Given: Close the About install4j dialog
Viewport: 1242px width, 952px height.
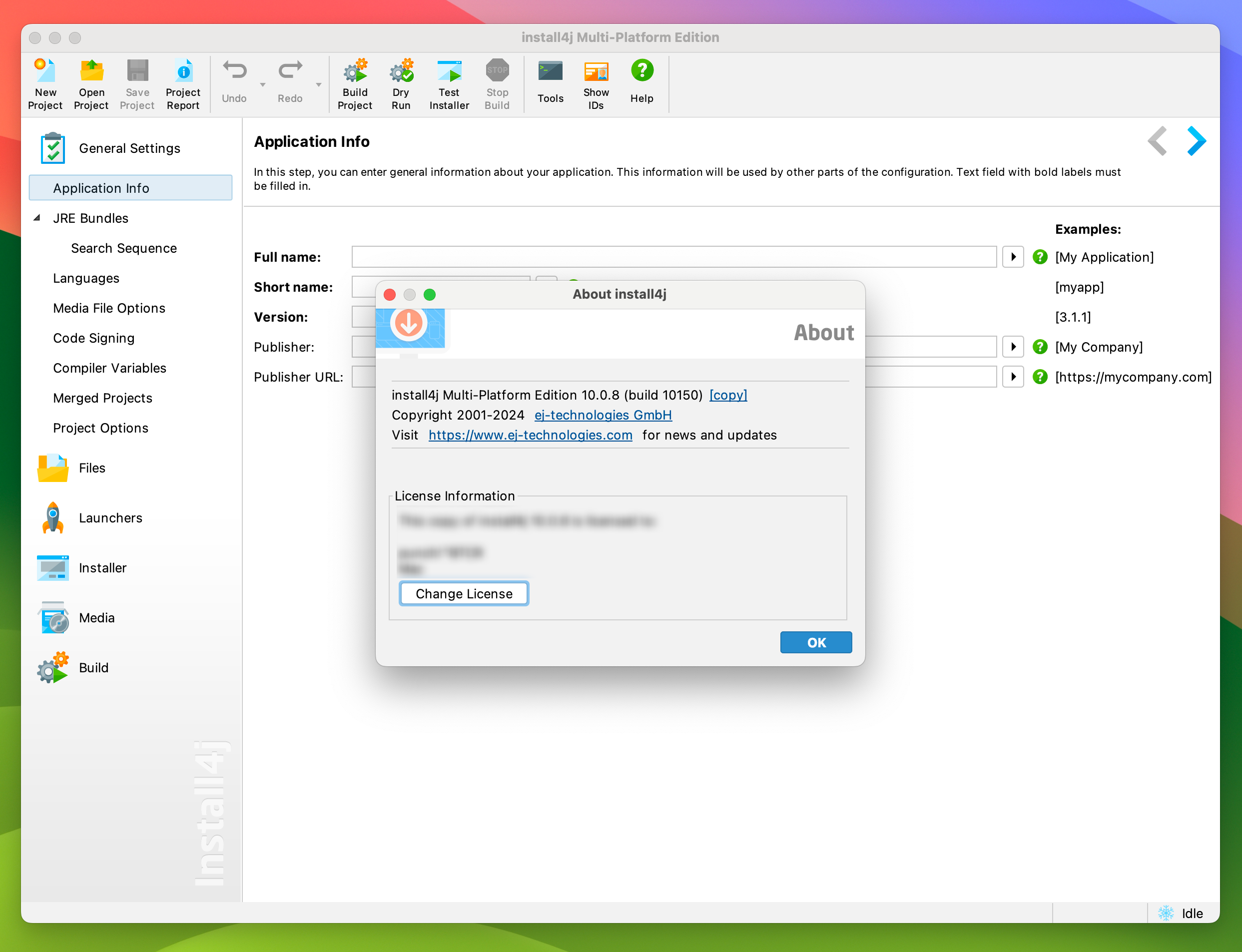Looking at the screenshot, I should [390, 295].
